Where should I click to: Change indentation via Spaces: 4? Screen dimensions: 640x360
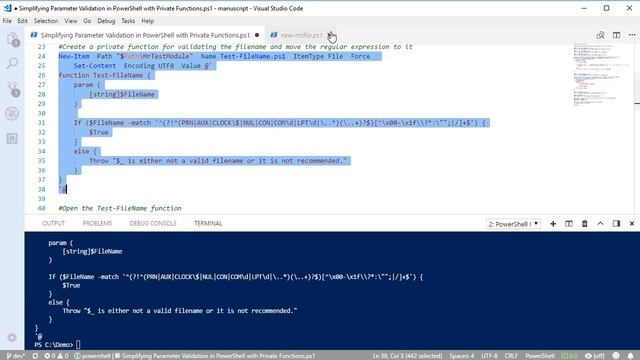(x=462, y=356)
